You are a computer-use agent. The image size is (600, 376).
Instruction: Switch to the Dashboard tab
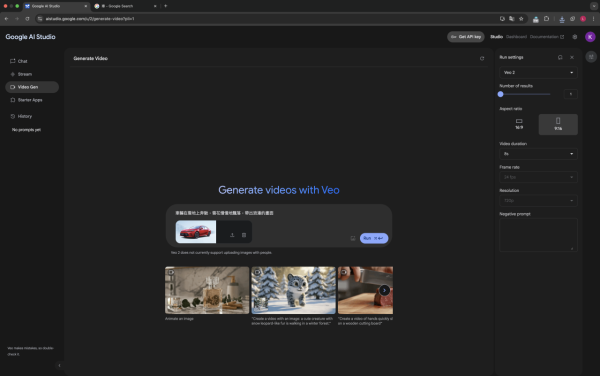click(516, 37)
